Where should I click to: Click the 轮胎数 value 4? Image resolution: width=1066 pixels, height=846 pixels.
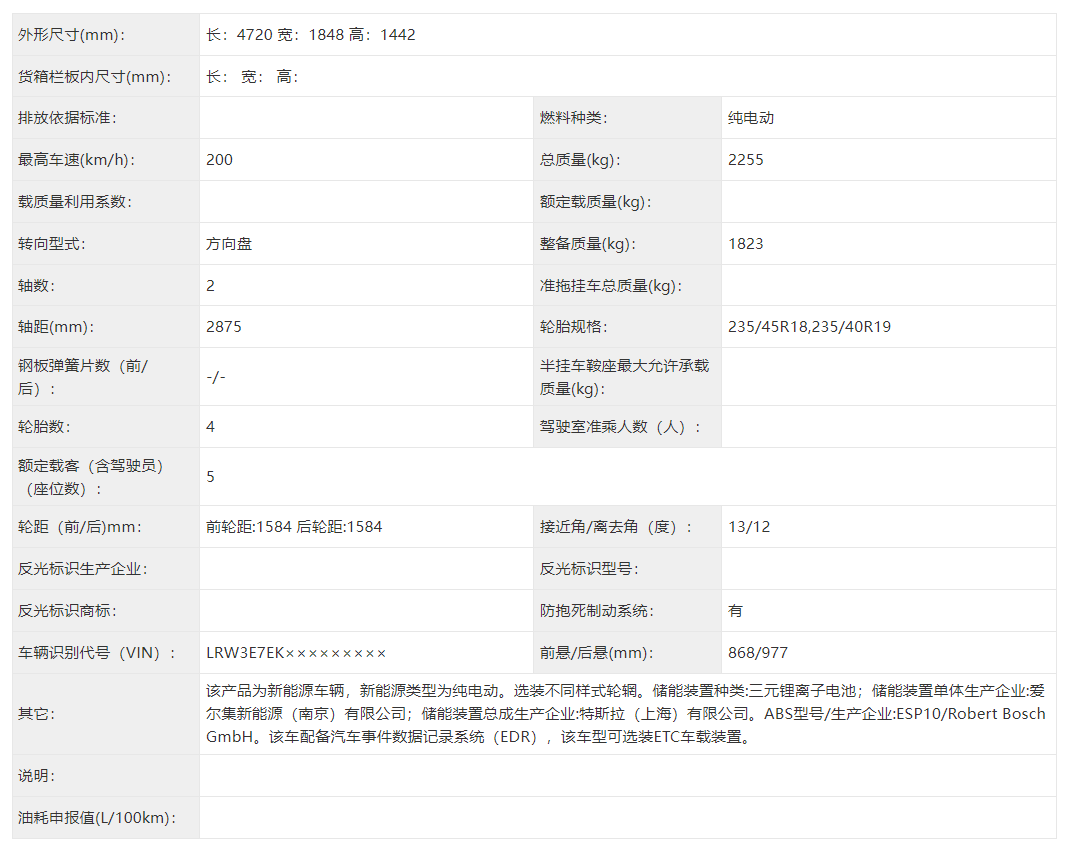pyautogui.click(x=210, y=426)
